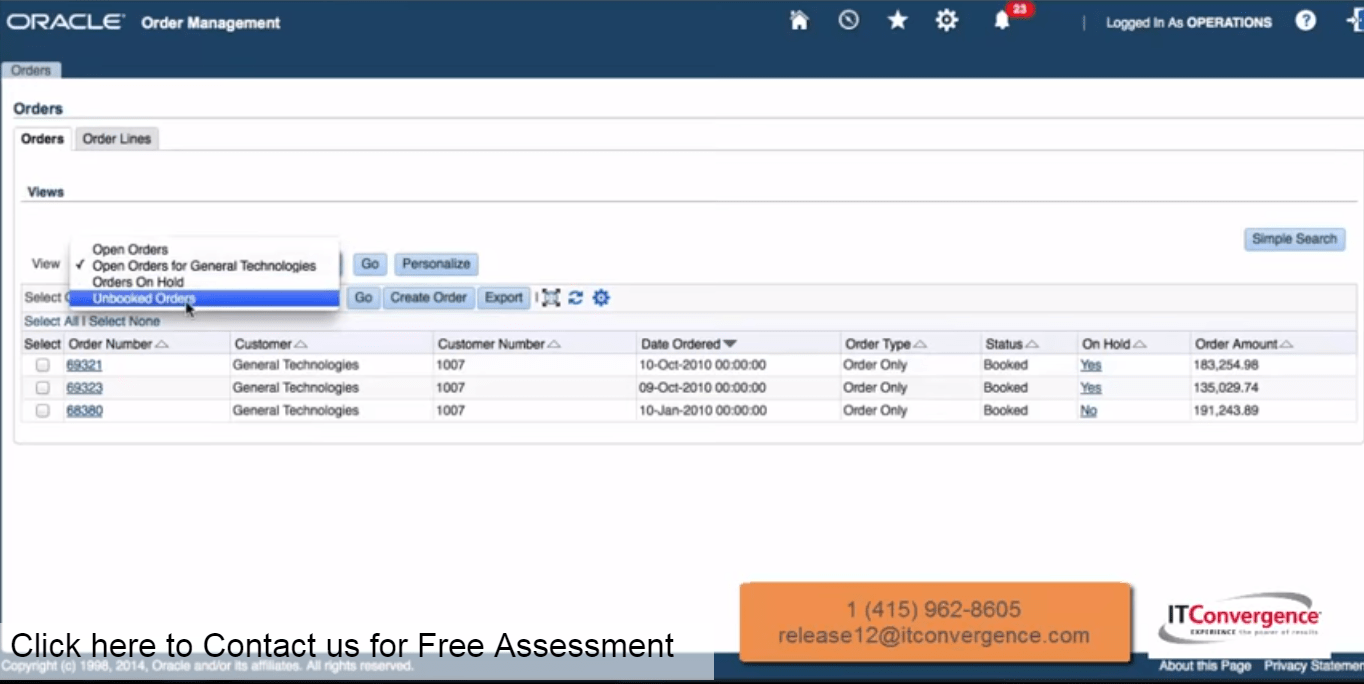Click order amount 135,029.74
The image size is (1364, 684).
pyautogui.click(x=1225, y=388)
